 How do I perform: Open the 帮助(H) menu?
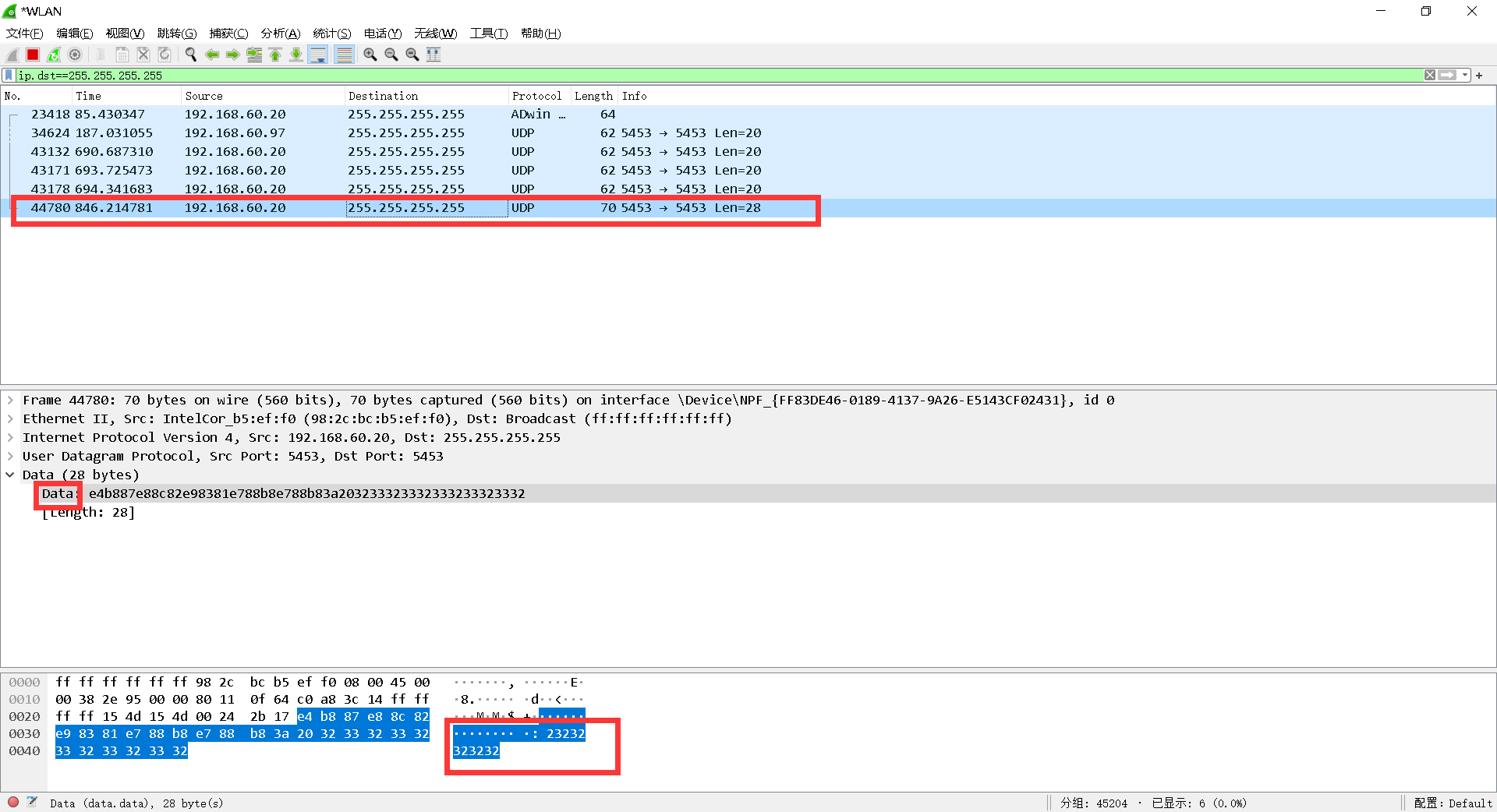coord(540,34)
